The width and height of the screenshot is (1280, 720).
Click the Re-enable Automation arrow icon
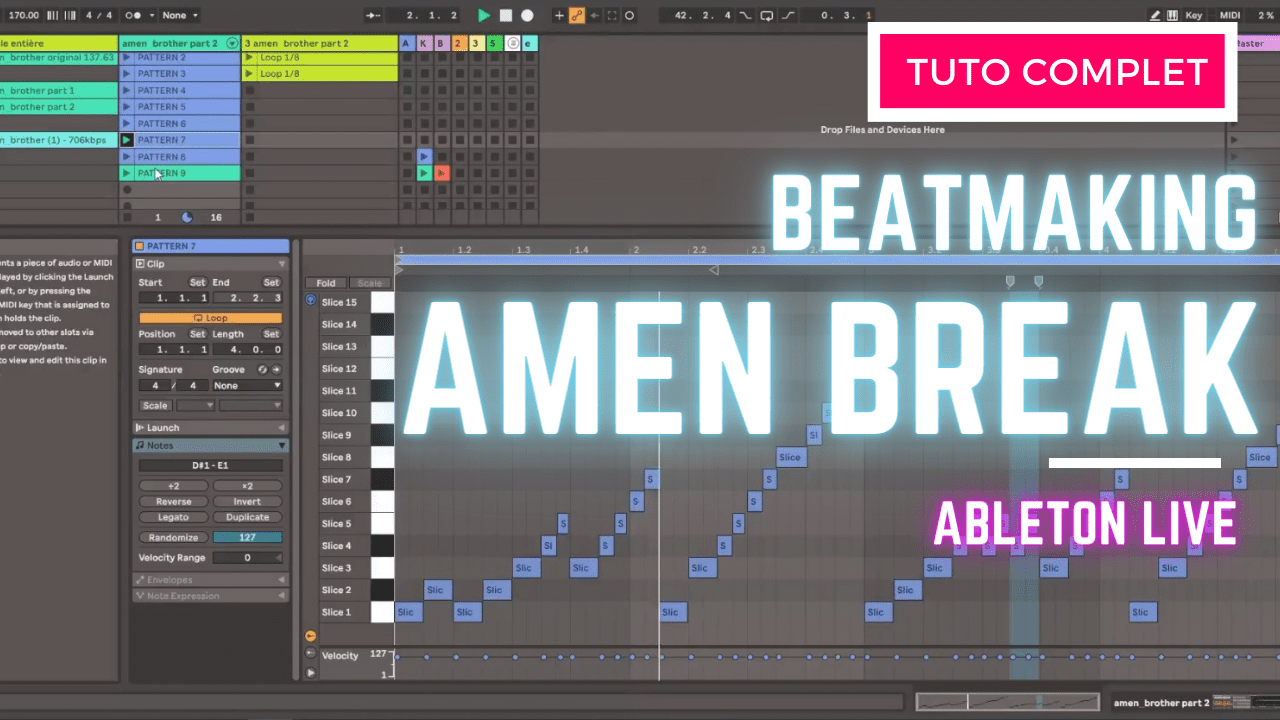click(595, 16)
